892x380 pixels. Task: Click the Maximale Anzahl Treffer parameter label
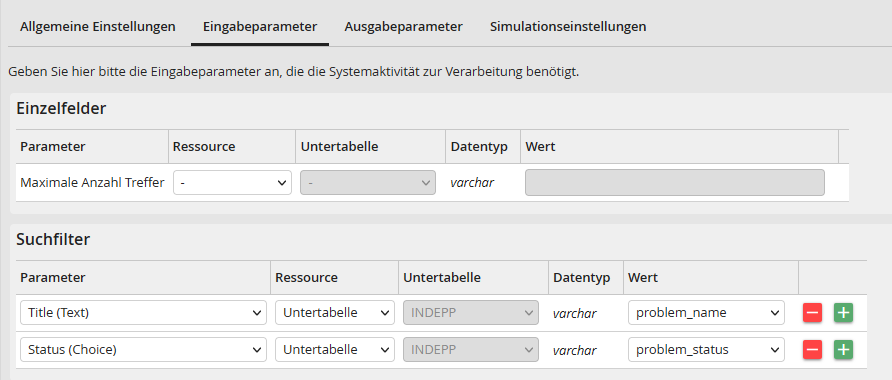tap(92, 183)
